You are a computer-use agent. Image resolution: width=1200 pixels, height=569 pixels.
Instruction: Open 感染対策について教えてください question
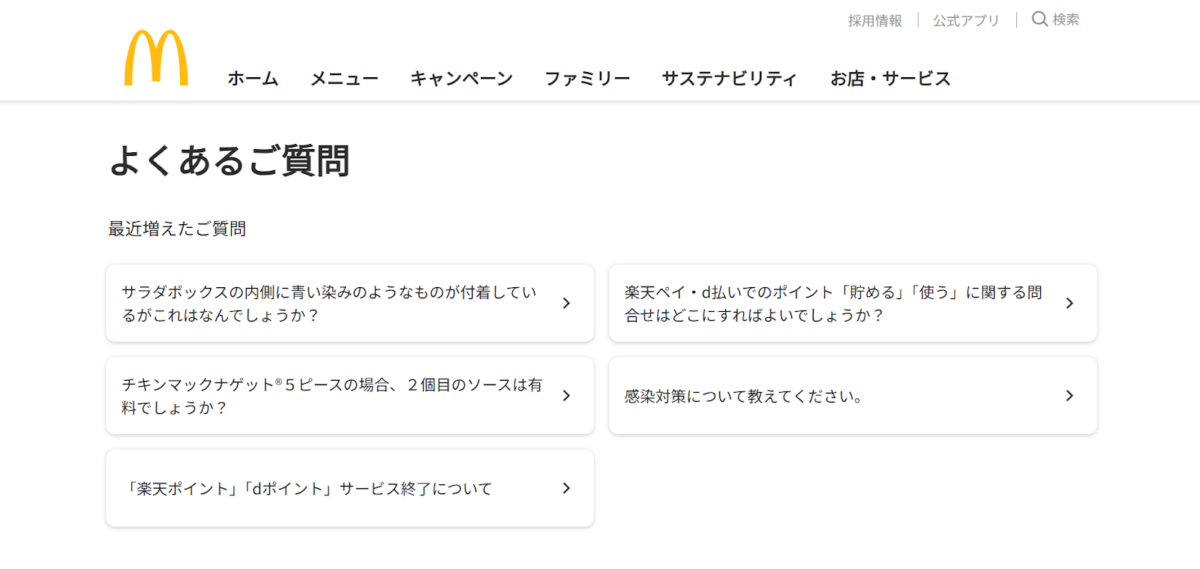(x=853, y=396)
